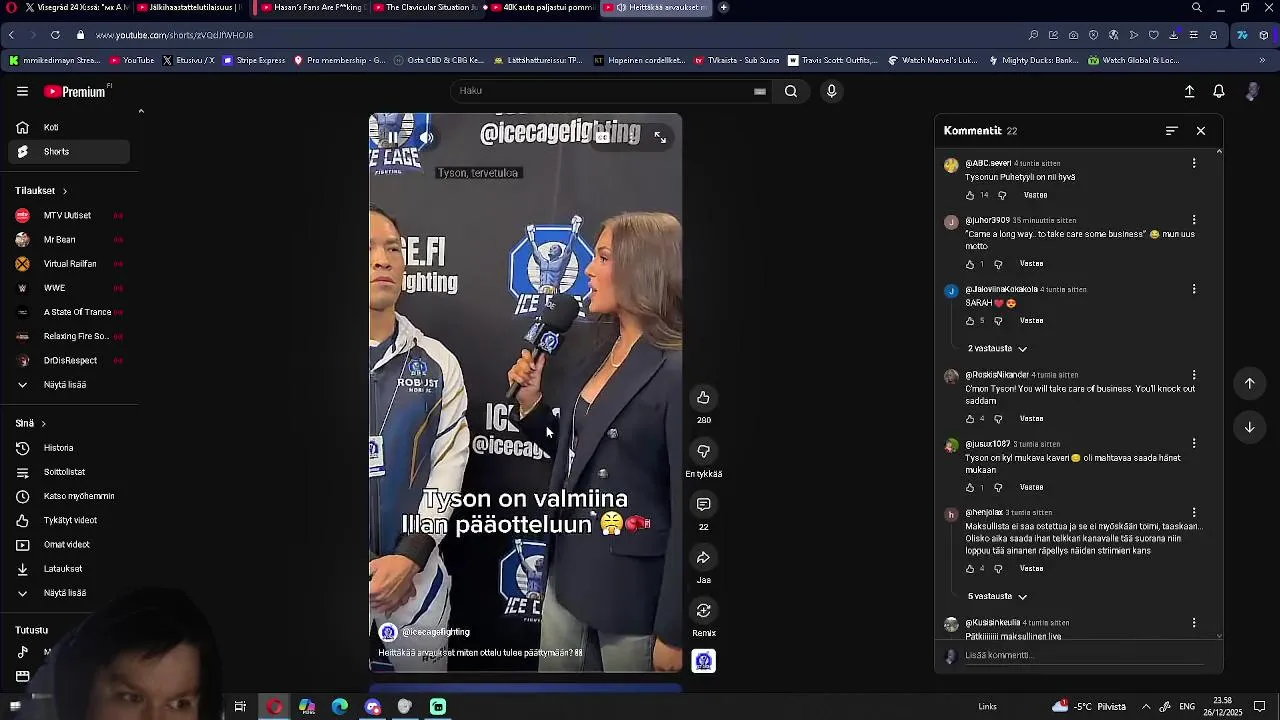This screenshot has height=720, width=1280.
Task: Open the account avatar menu
Action: [1252, 91]
